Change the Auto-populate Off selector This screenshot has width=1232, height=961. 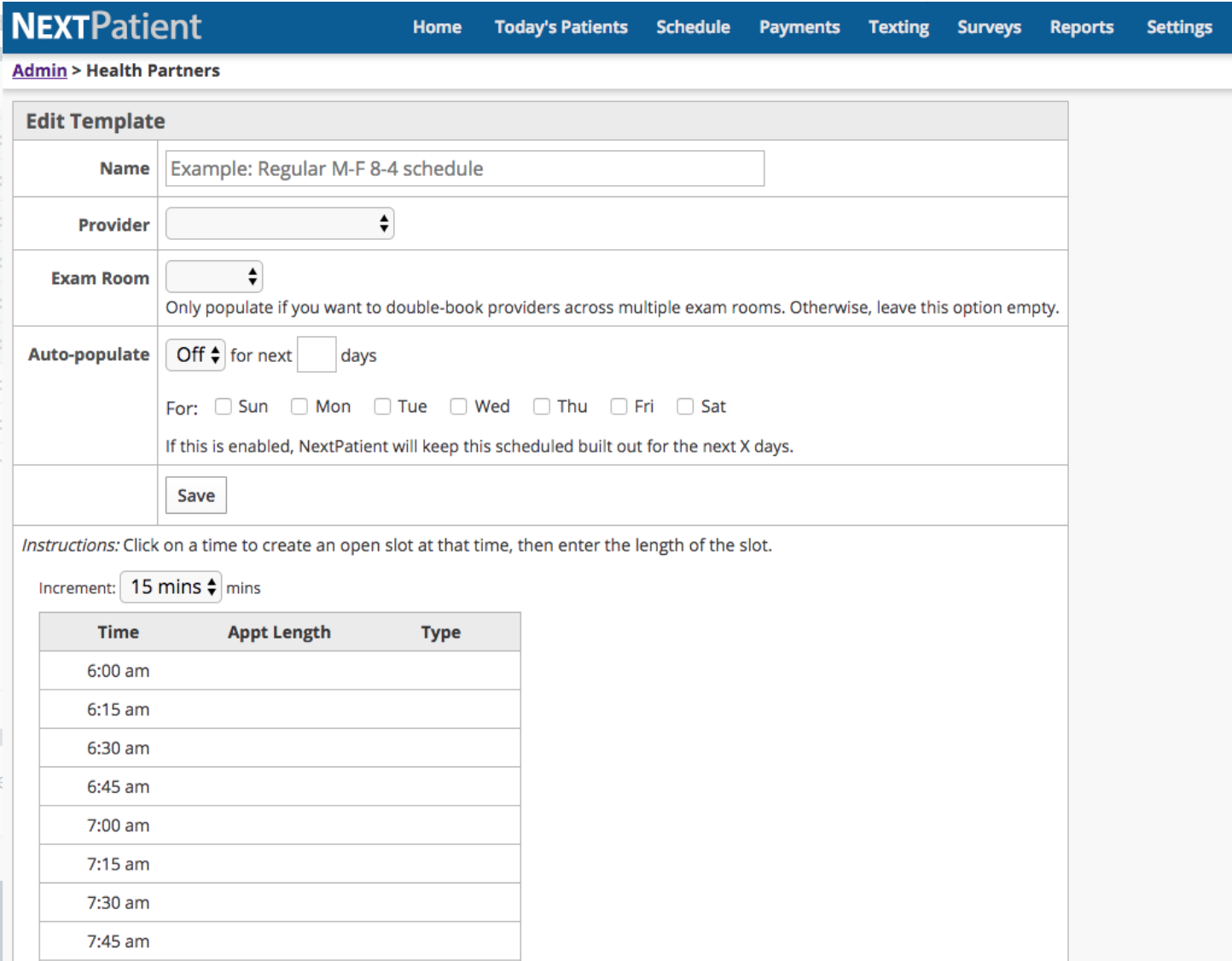tap(195, 354)
